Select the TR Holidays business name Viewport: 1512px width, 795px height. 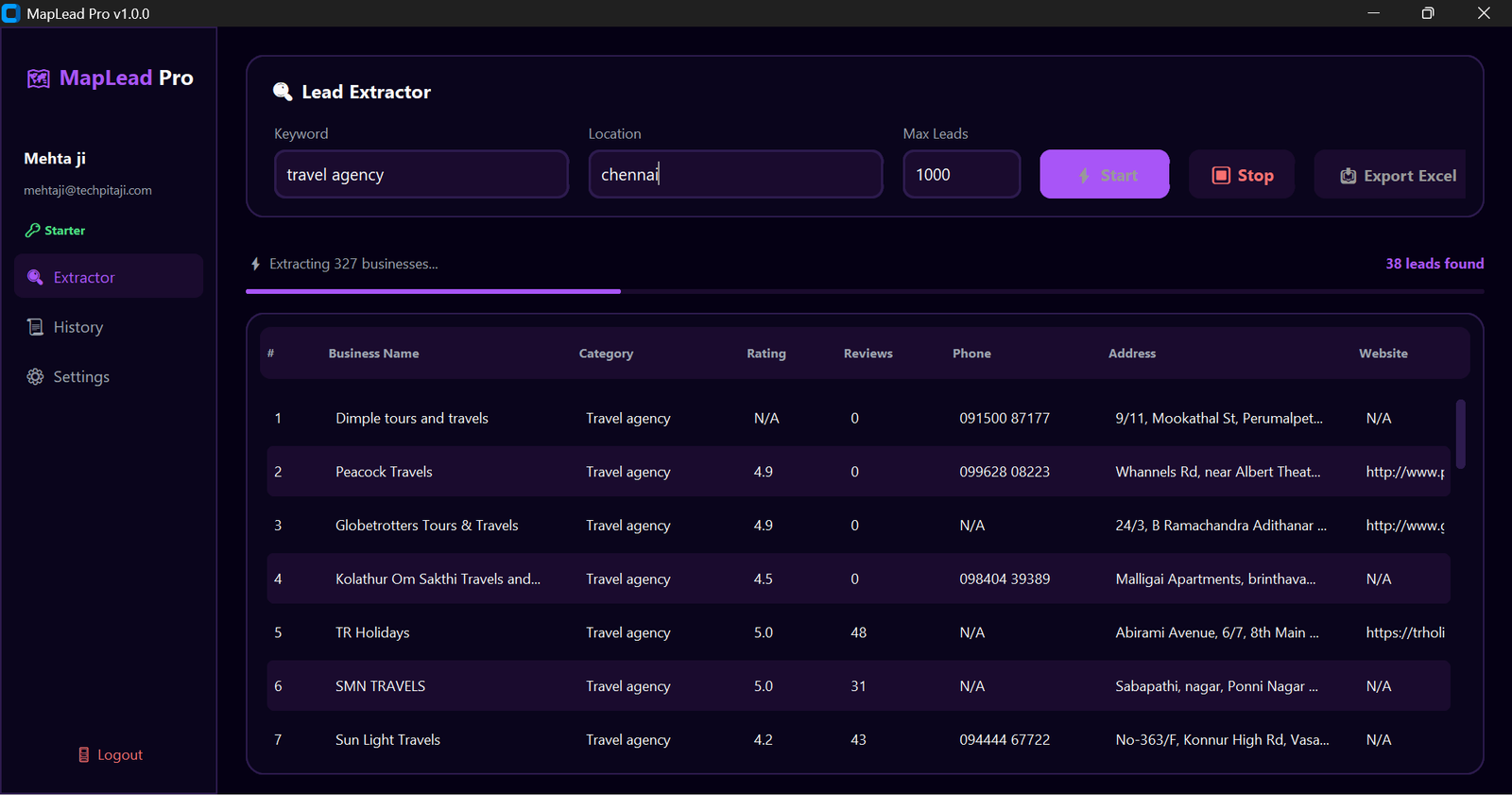(x=372, y=632)
